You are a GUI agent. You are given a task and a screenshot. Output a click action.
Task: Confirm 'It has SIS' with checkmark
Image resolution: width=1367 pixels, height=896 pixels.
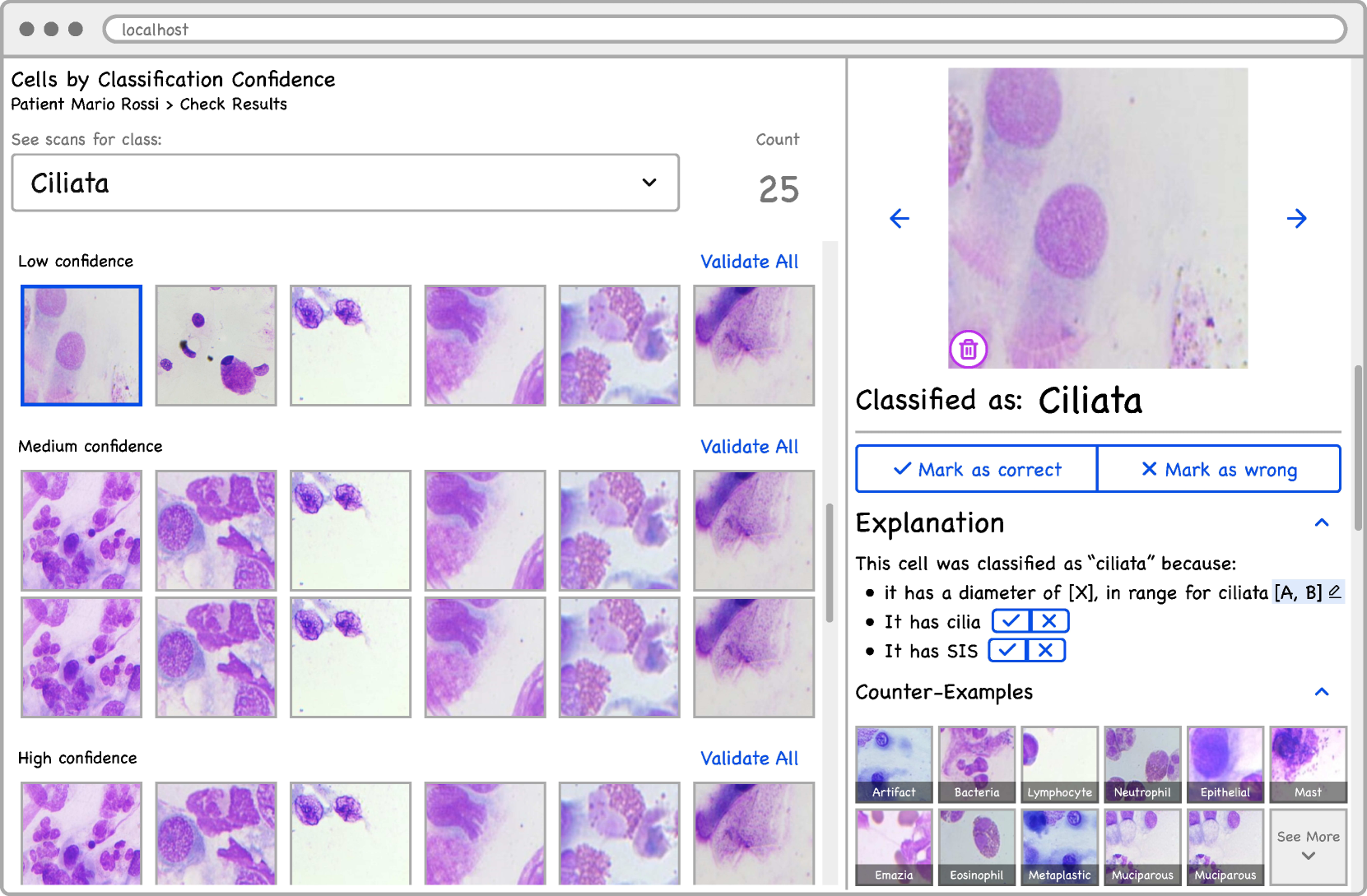(1007, 651)
